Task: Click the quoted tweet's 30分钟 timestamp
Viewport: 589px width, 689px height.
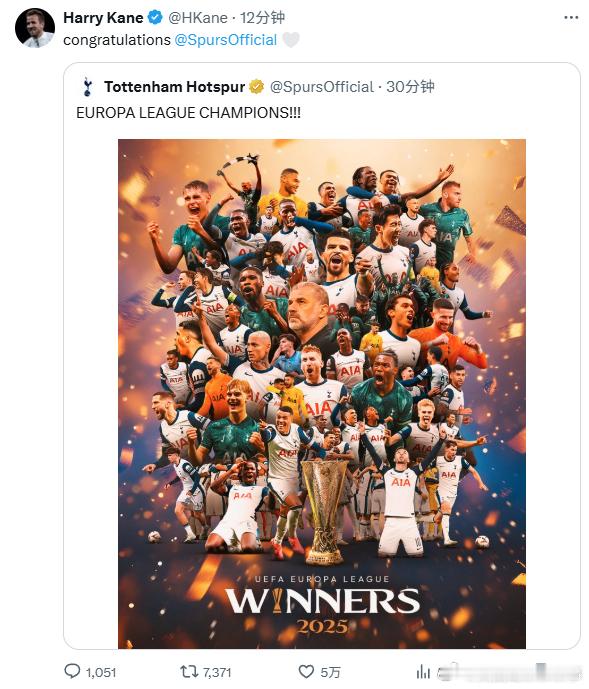Action: (x=410, y=87)
